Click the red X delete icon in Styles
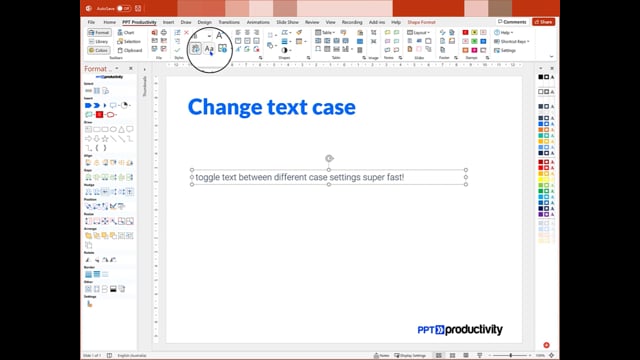Viewport: 640px width, 360px height. click(x=187, y=33)
